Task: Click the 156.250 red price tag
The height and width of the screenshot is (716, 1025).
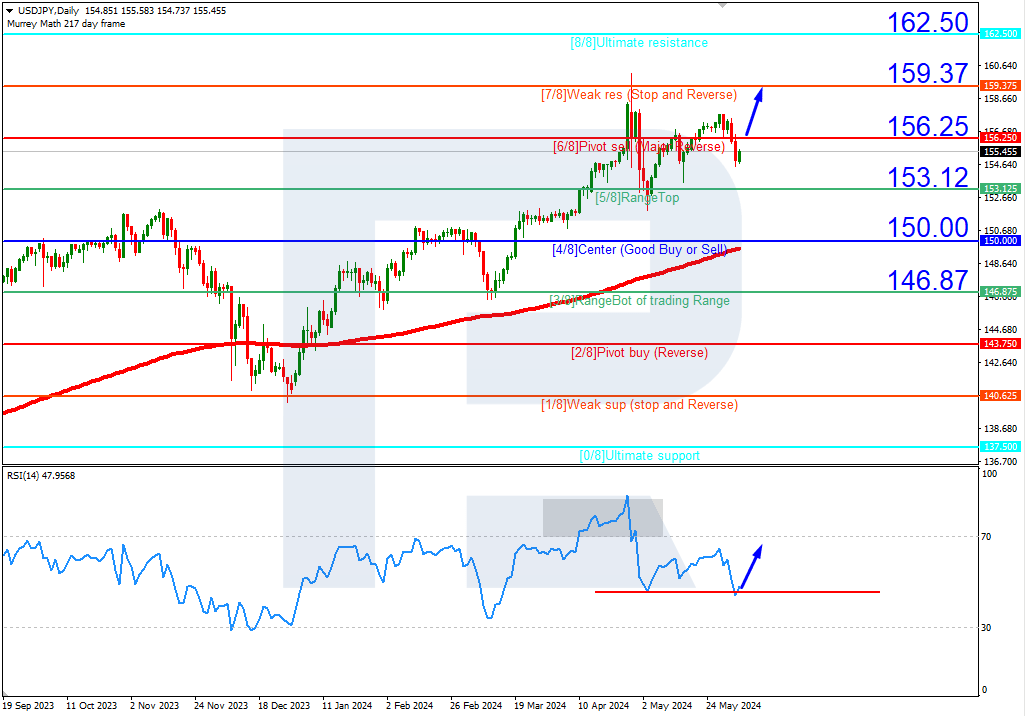Action: pos(998,137)
